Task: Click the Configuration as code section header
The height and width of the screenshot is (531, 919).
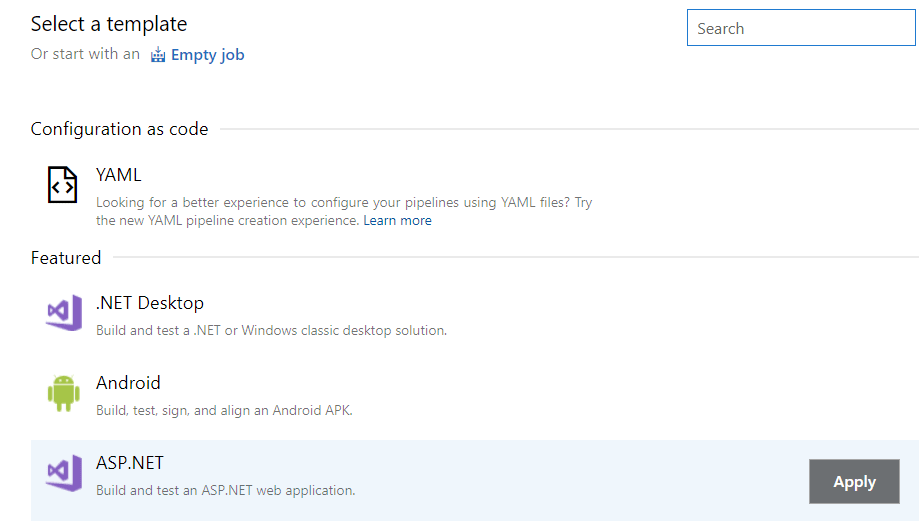Action: click(x=120, y=129)
